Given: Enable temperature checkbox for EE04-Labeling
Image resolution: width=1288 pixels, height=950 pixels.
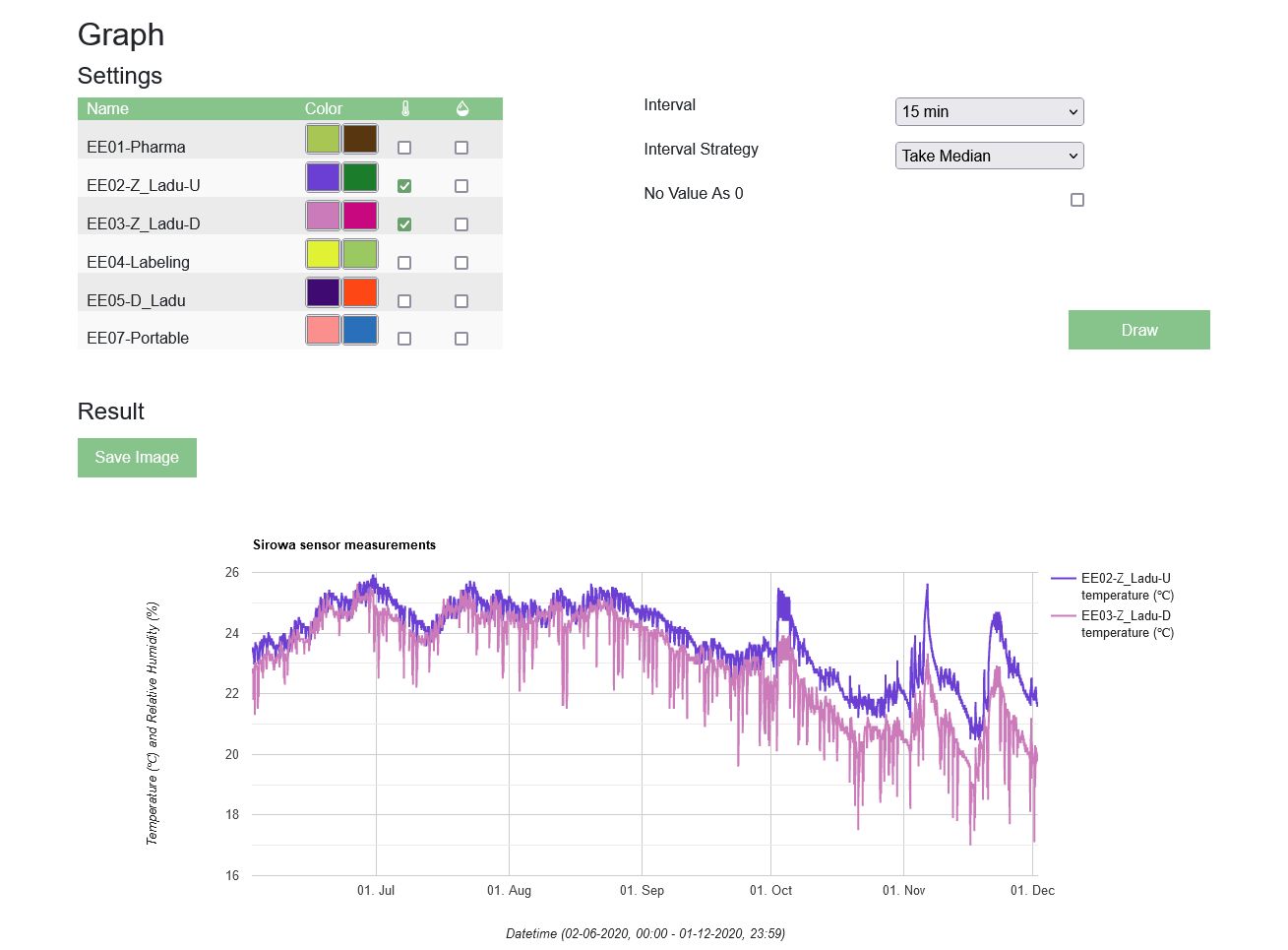Looking at the screenshot, I should pyautogui.click(x=404, y=263).
